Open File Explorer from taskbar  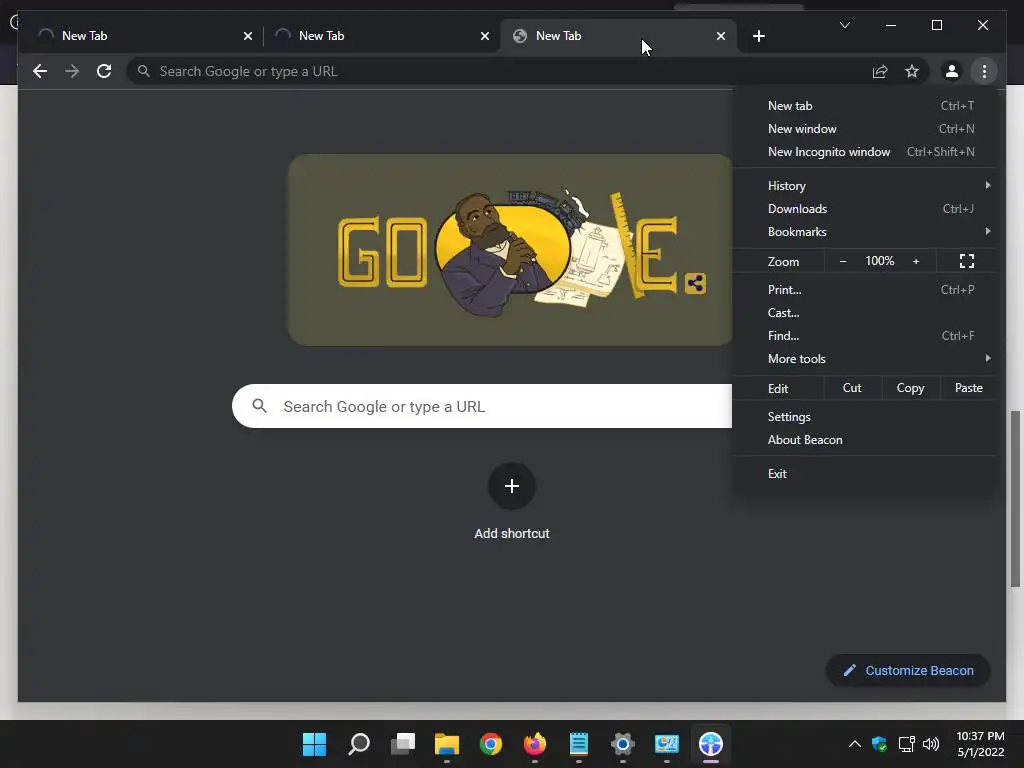[x=447, y=744]
